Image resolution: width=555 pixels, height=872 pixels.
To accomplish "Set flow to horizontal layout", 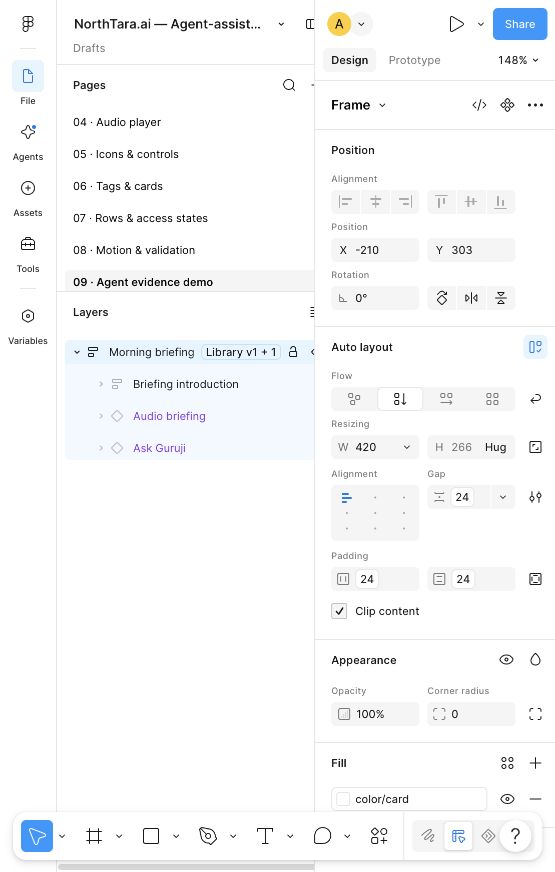I will click(x=446, y=399).
